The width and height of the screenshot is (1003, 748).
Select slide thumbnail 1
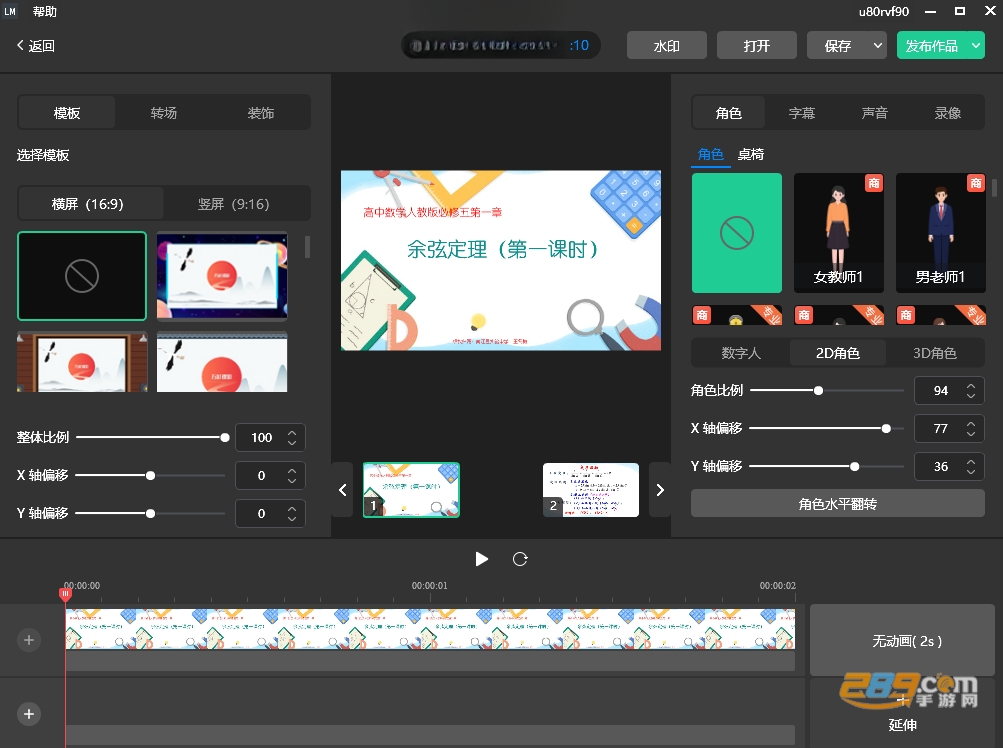coord(411,490)
